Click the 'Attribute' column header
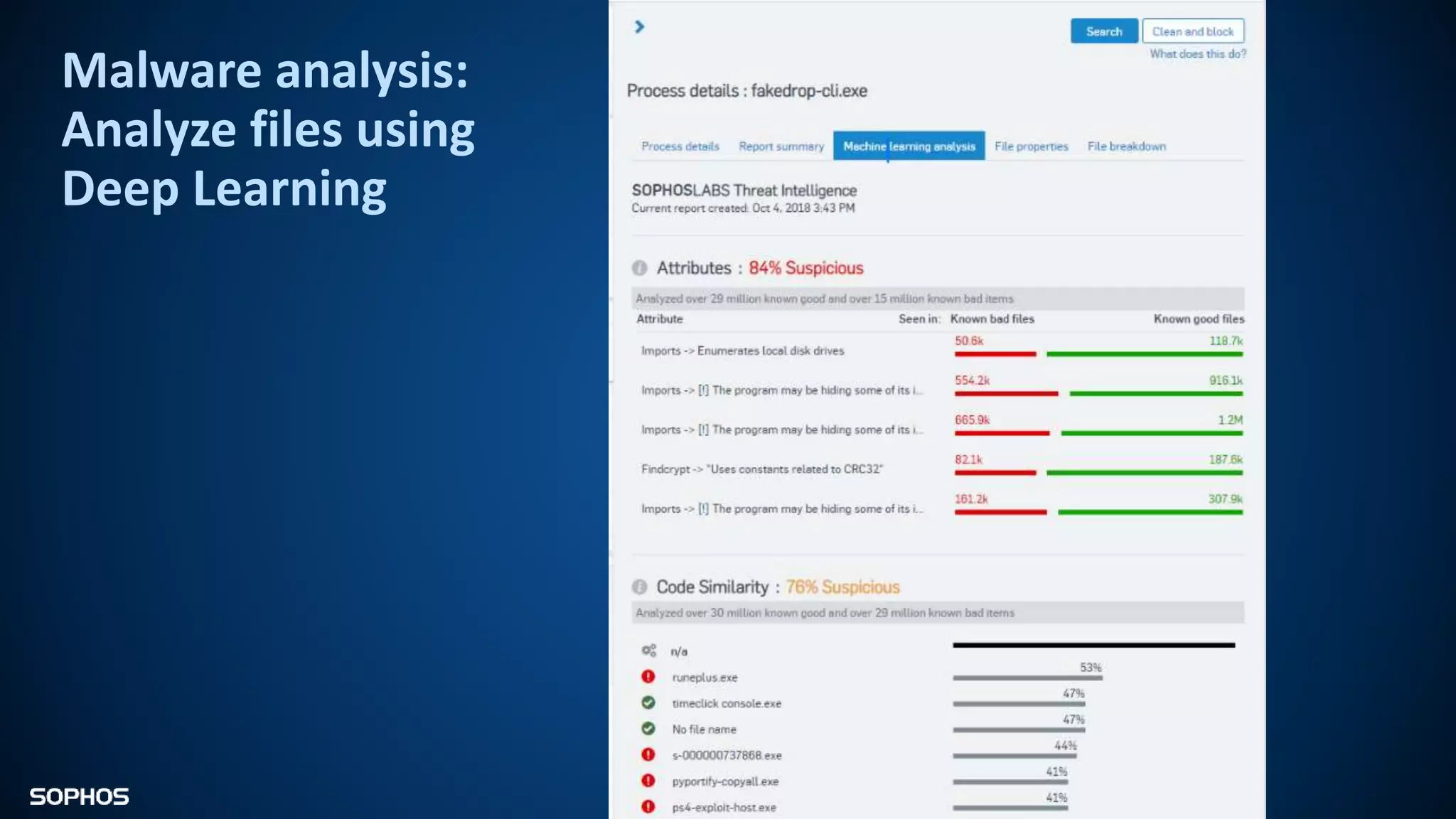 [x=660, y=319]
